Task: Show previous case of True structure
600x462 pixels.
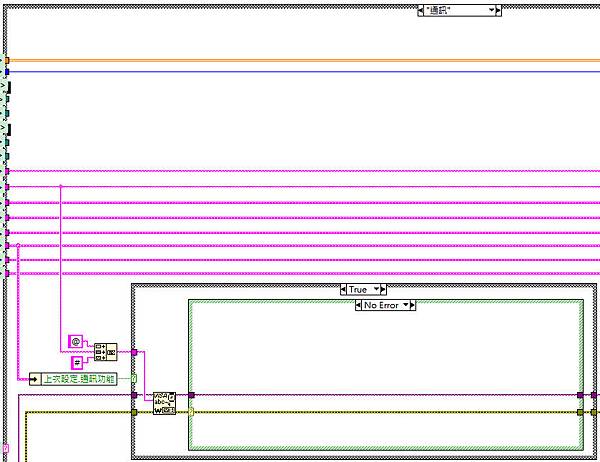Action: tap(343, 290)
